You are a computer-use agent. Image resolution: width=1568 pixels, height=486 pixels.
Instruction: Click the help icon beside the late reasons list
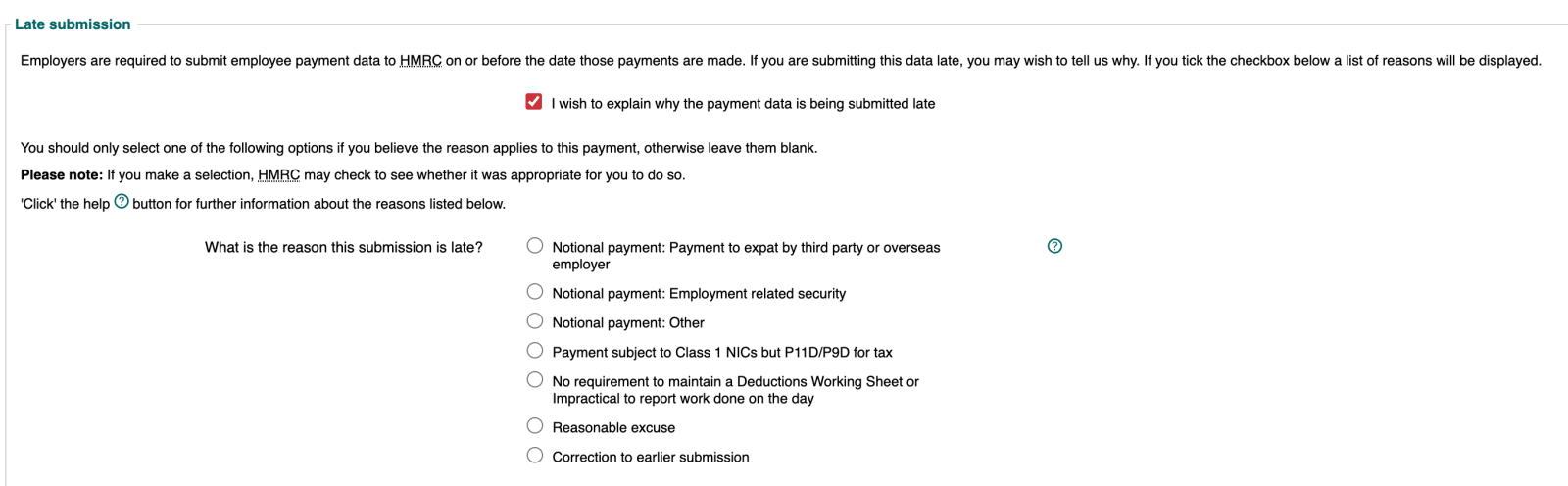[1054, 246]
